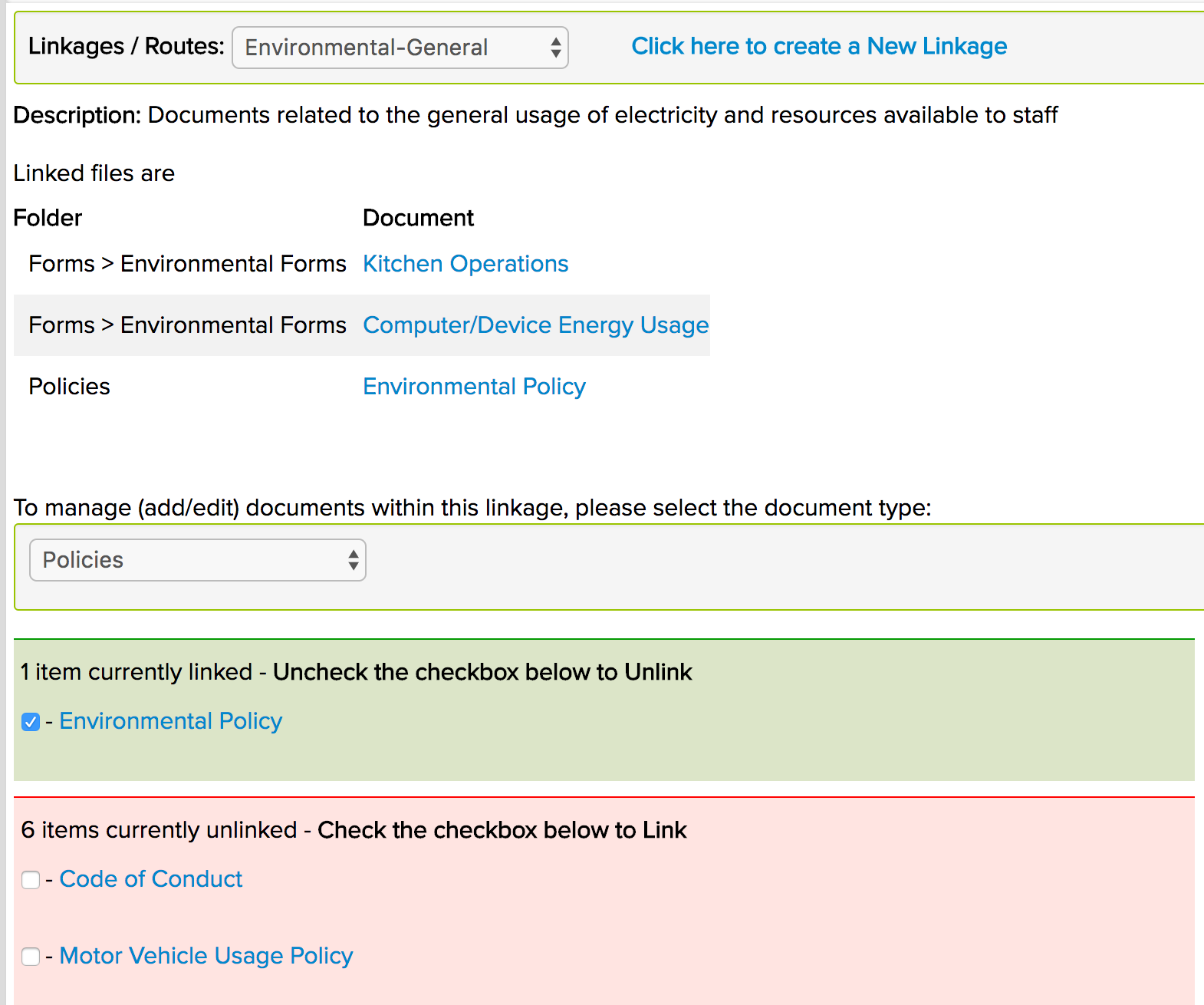This screenshot has width=1204, height=1005.
Task: Open Environmental Policy link in linked section
Action: point(171,721)
